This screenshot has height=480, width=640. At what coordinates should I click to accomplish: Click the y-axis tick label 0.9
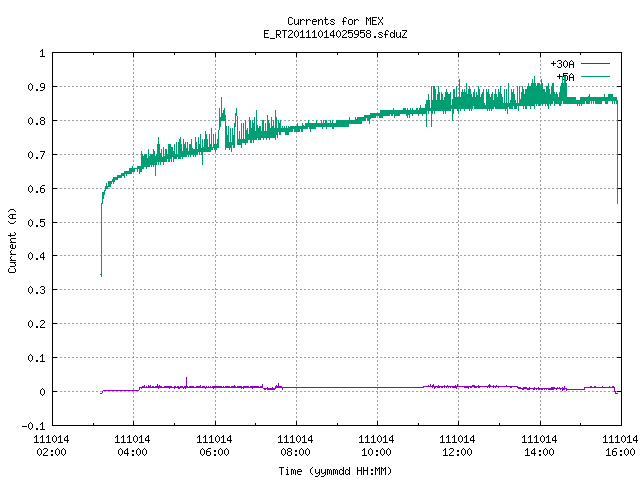pos(36,87)
